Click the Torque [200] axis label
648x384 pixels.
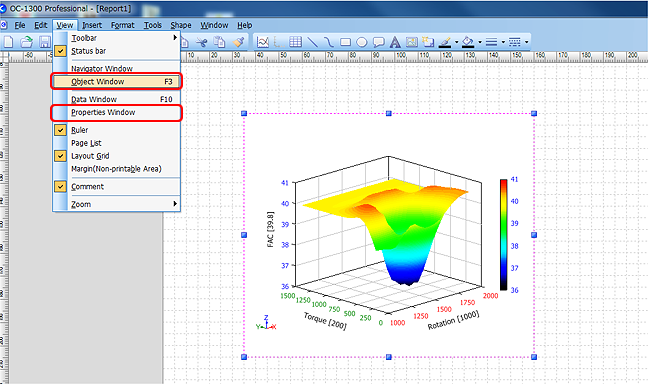tap(325, 321)
